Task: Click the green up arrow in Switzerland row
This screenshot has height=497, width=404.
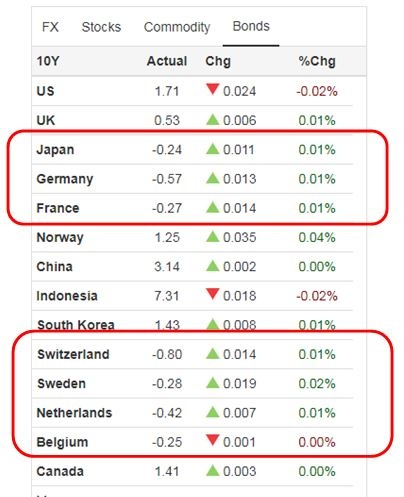Action: click(212, 353)
